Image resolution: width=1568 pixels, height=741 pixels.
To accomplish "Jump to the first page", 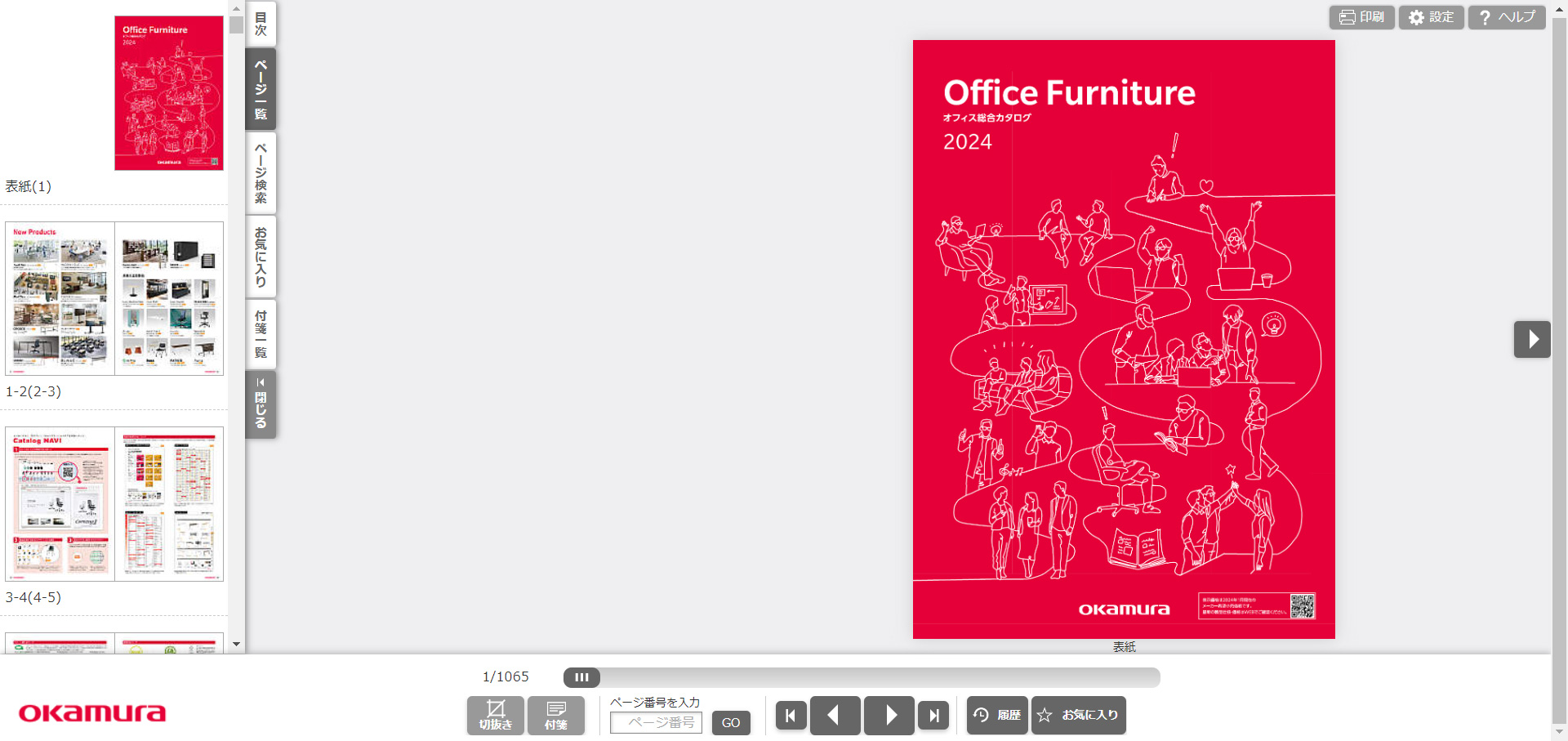I will pos(791,716).
